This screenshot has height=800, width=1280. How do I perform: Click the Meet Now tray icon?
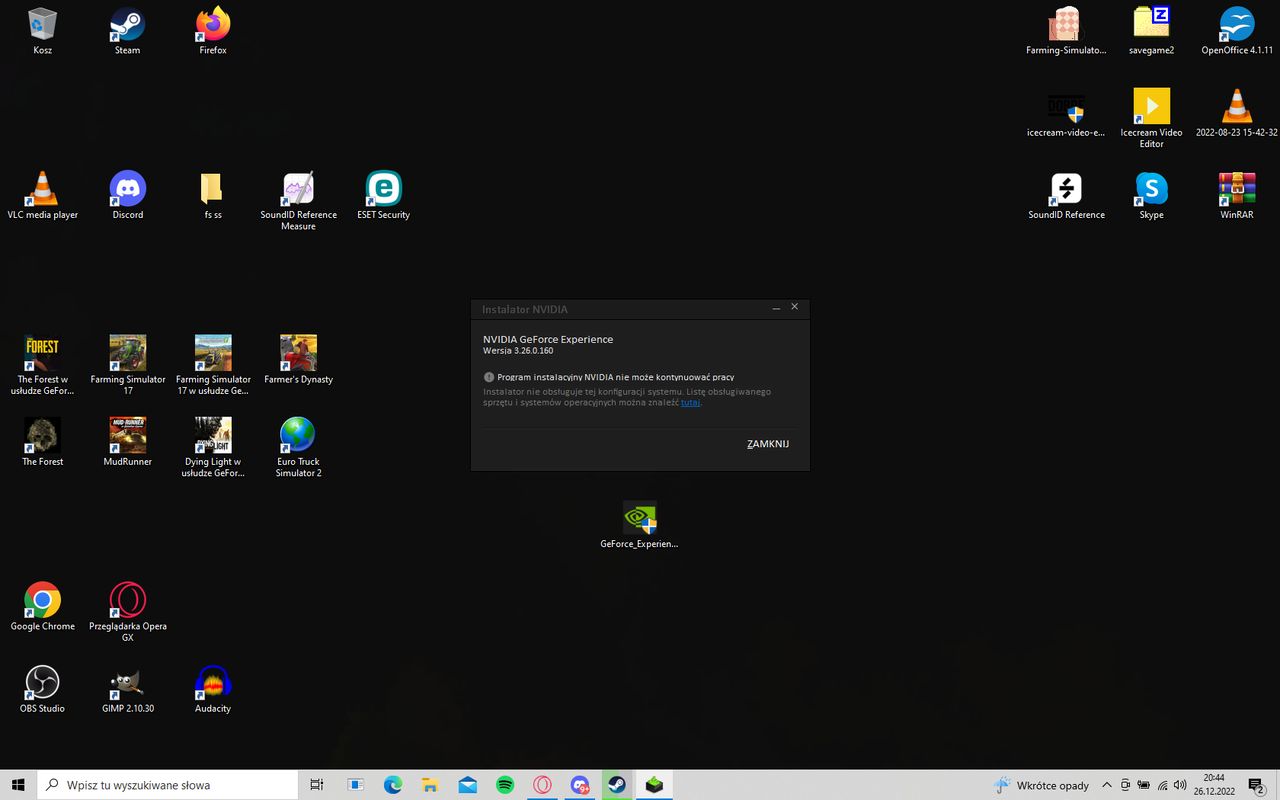(x=1126, y=785)
